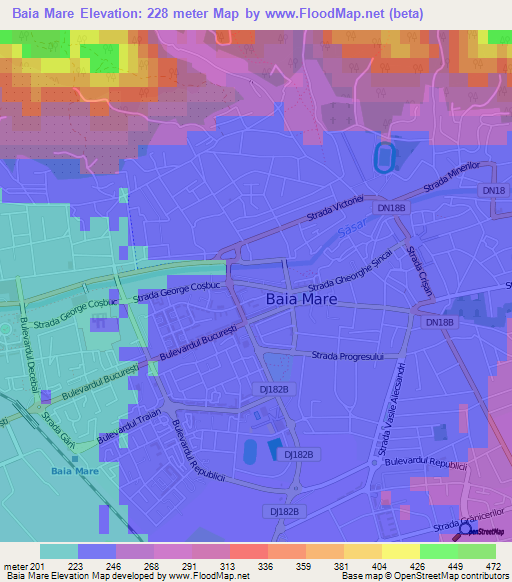Click the Săsar river label
Screen dimensions: 512x582
tap(352, 227)
